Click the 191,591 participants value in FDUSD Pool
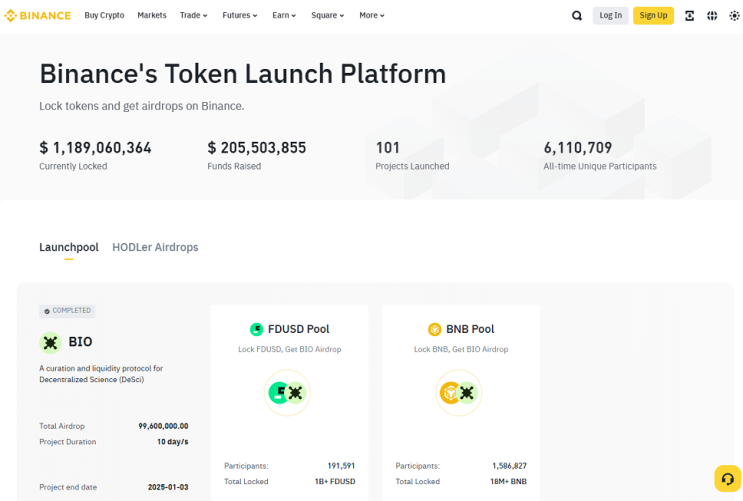 click(341, 466)
